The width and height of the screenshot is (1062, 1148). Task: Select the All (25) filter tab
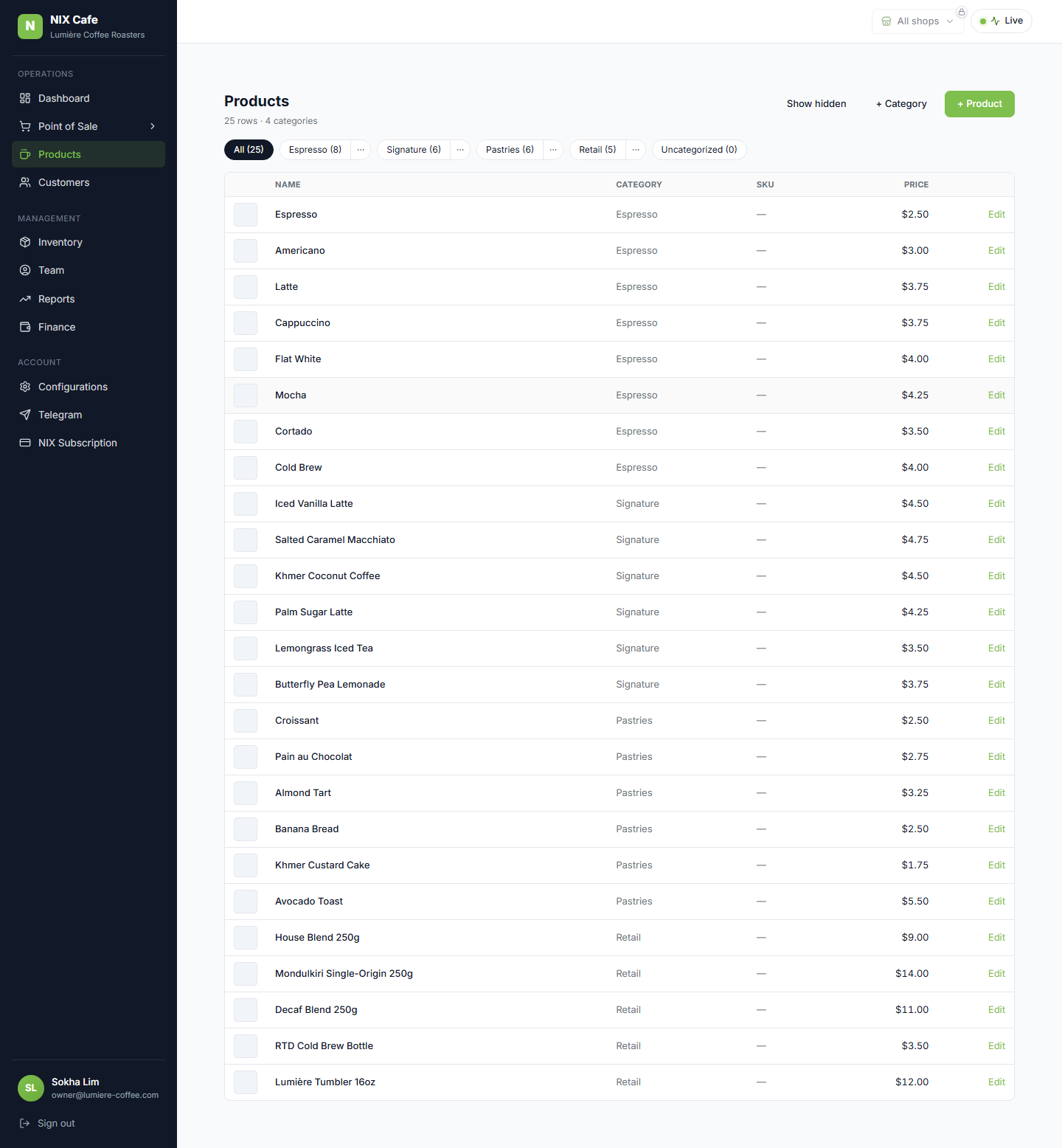click(x=249, y=150)
